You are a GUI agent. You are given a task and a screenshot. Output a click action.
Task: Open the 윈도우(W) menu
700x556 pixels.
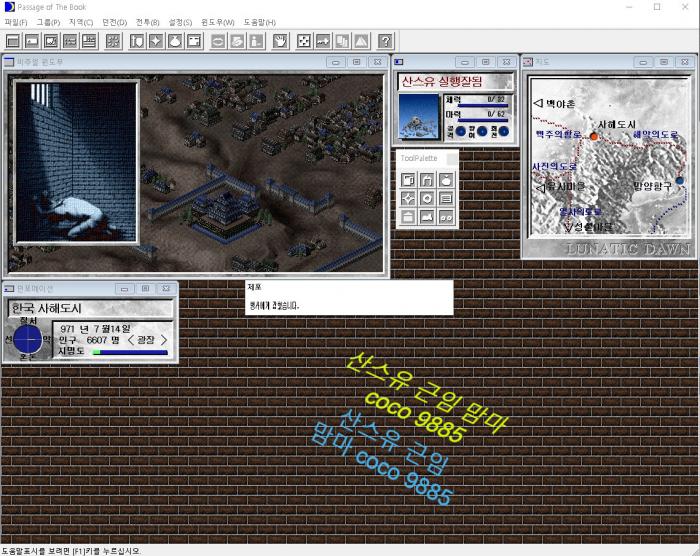click(x=217, y=22)
